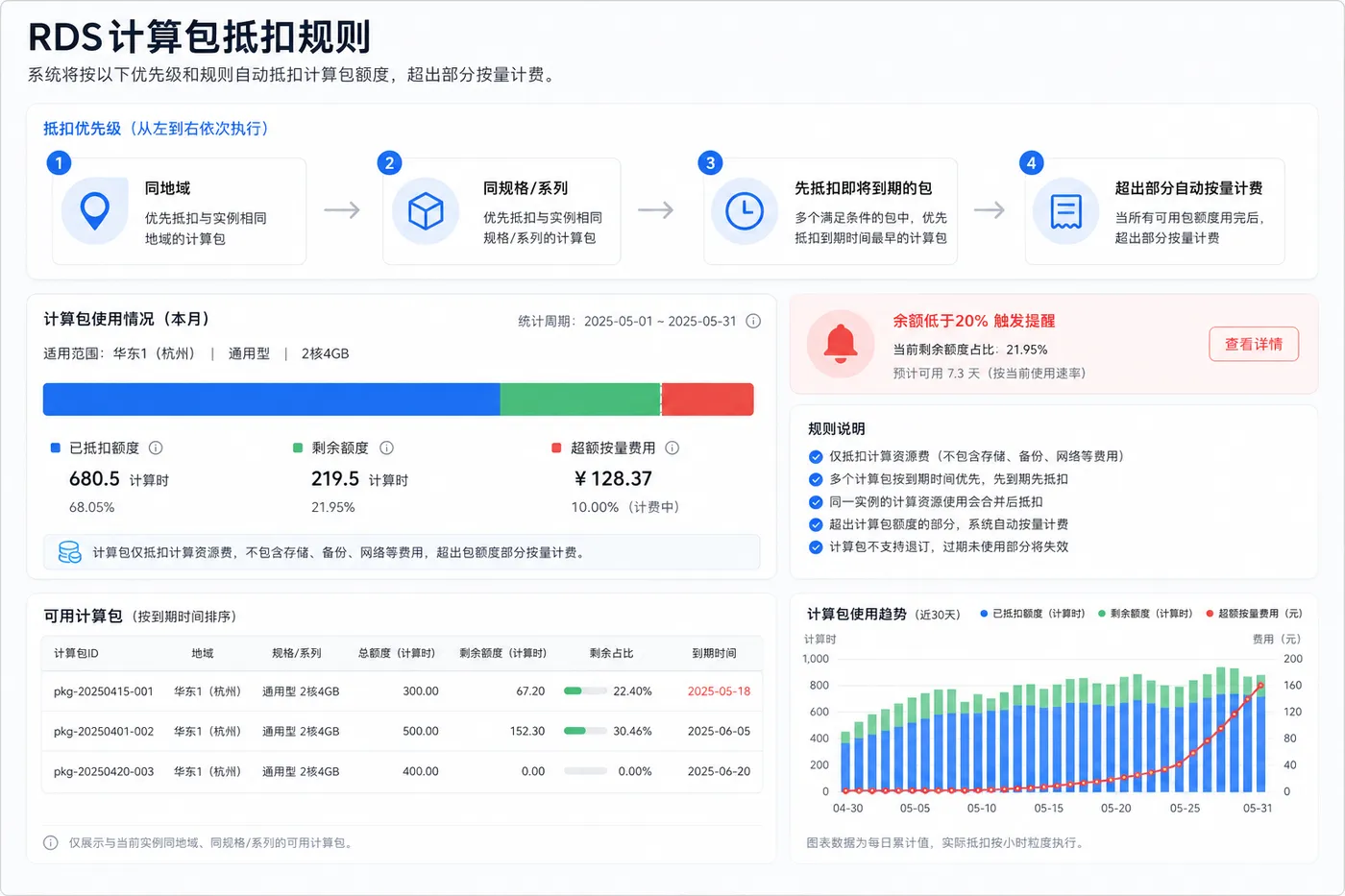Click the bill icon for 超出部分自动按量计费
This screenshot has height=896, width=1345.
click(x=1065, y=210)
